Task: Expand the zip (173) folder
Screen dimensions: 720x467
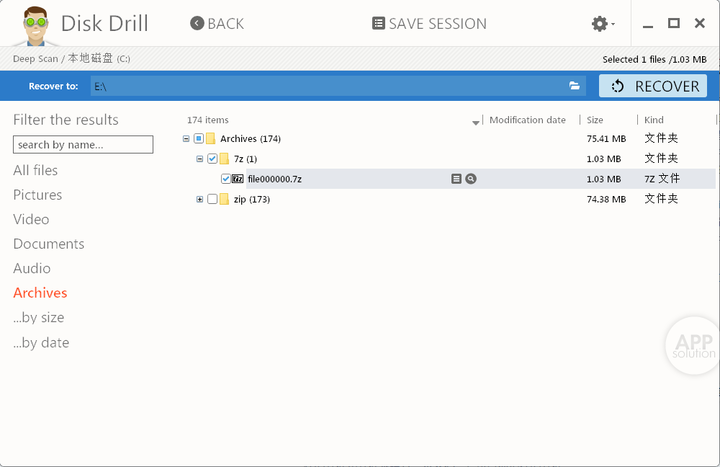Action: (x=199, y=199)
